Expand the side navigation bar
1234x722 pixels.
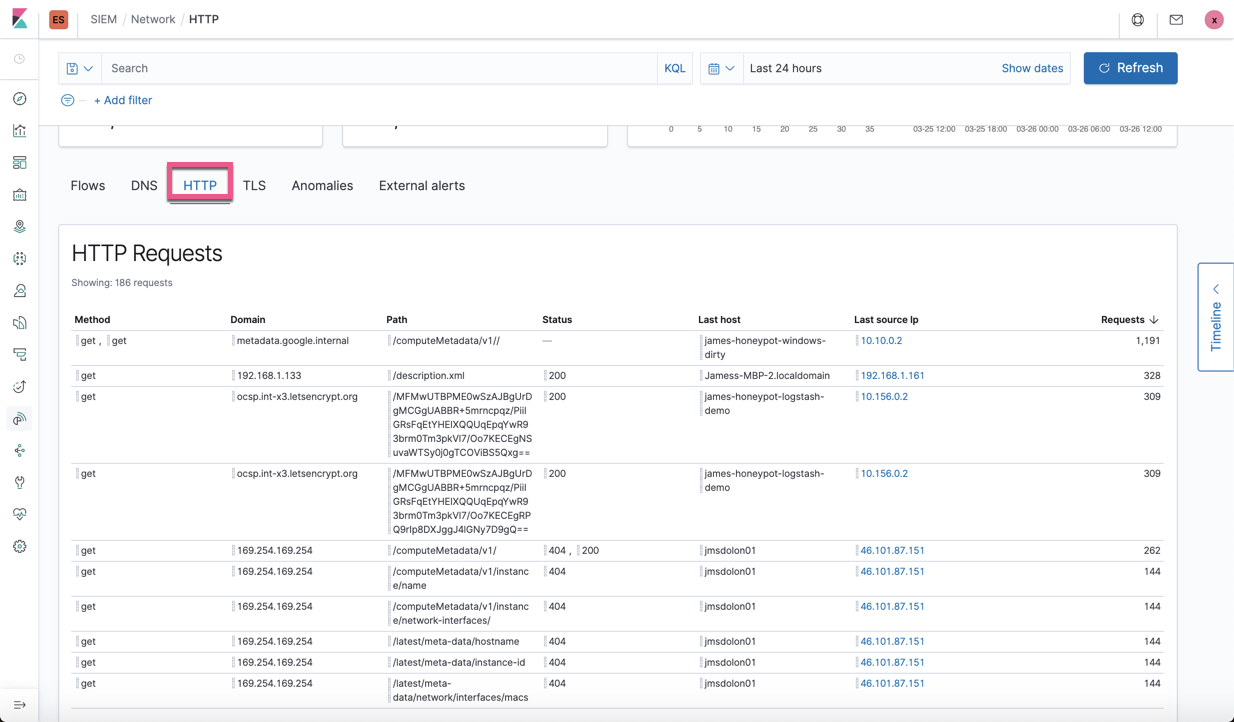tap(19, 705)
